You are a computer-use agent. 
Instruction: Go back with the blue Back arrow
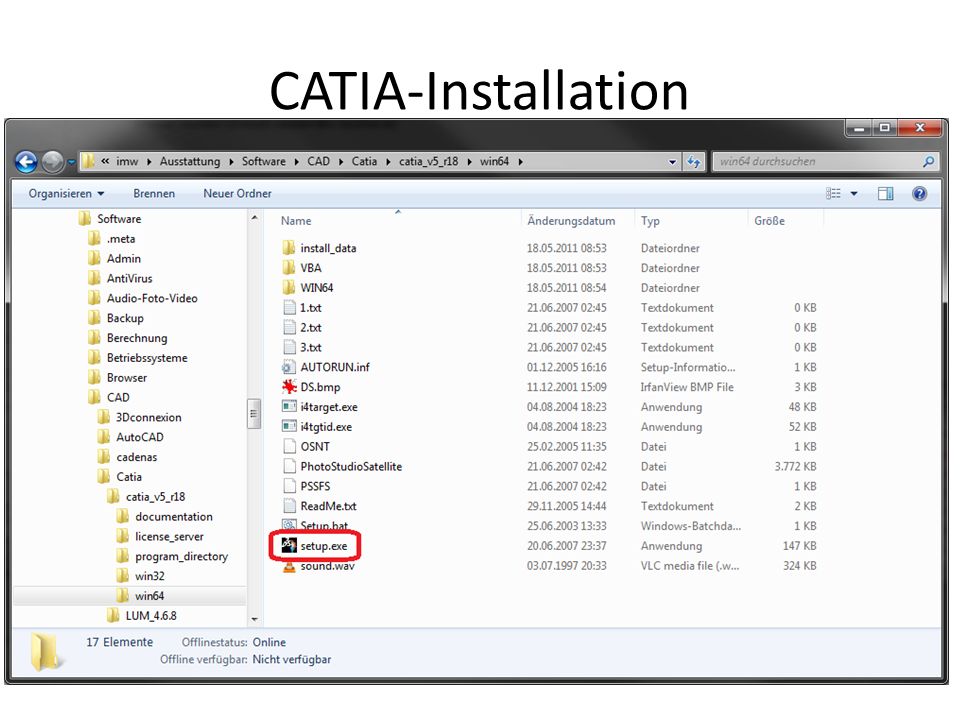(26, 162)
